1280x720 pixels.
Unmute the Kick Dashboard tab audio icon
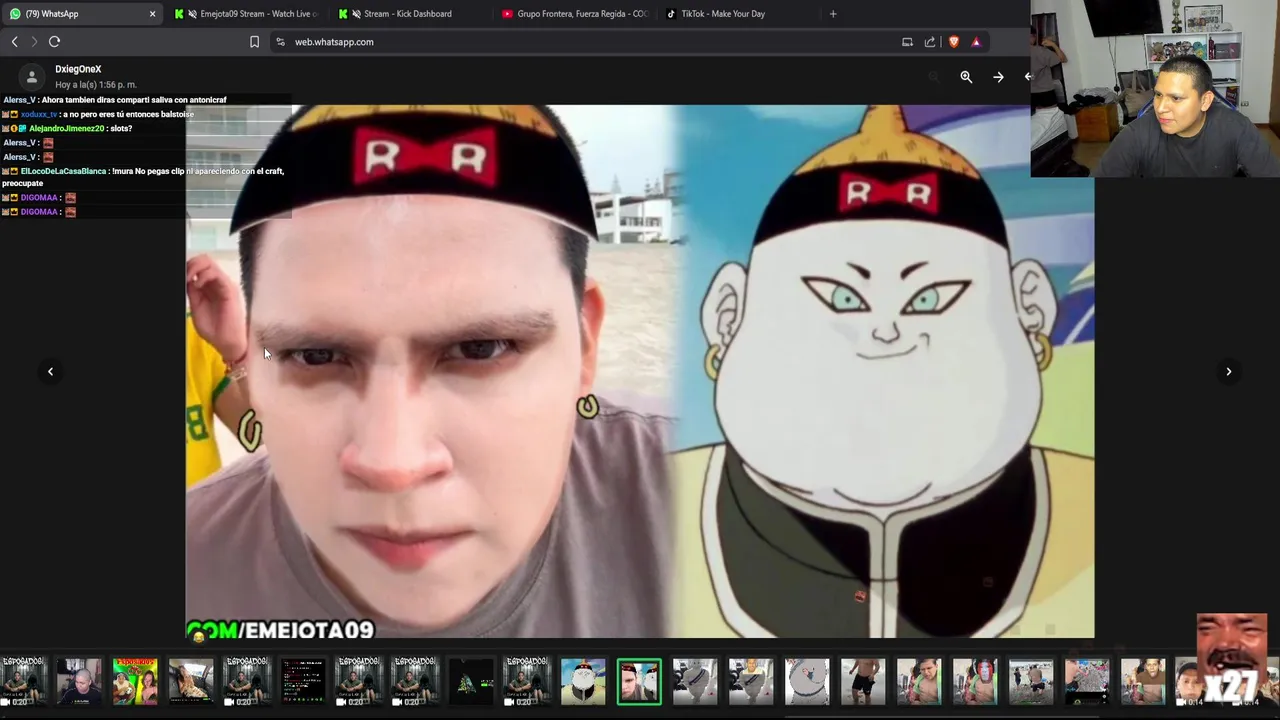[x=356, y=14]
